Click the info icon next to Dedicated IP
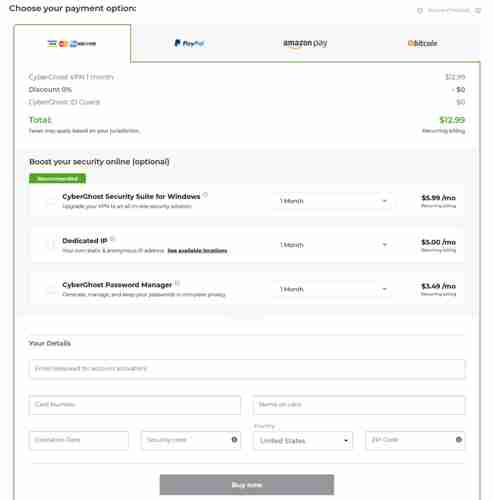 112,239
